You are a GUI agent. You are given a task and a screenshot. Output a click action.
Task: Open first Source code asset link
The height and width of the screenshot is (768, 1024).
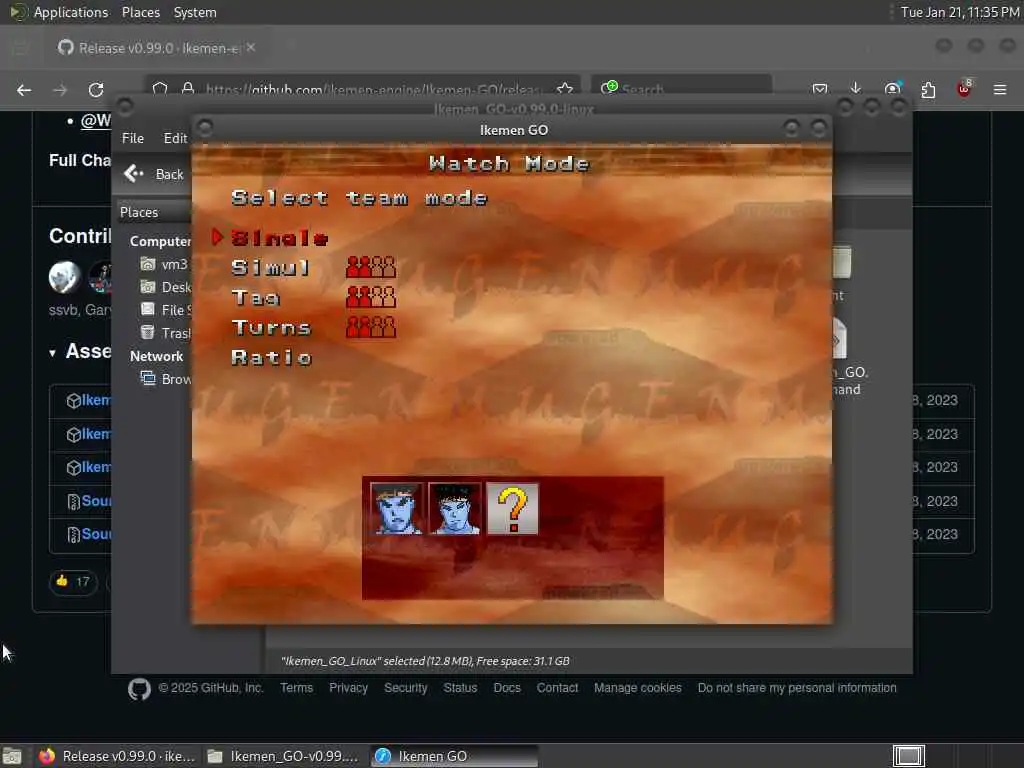pos(96,501)
